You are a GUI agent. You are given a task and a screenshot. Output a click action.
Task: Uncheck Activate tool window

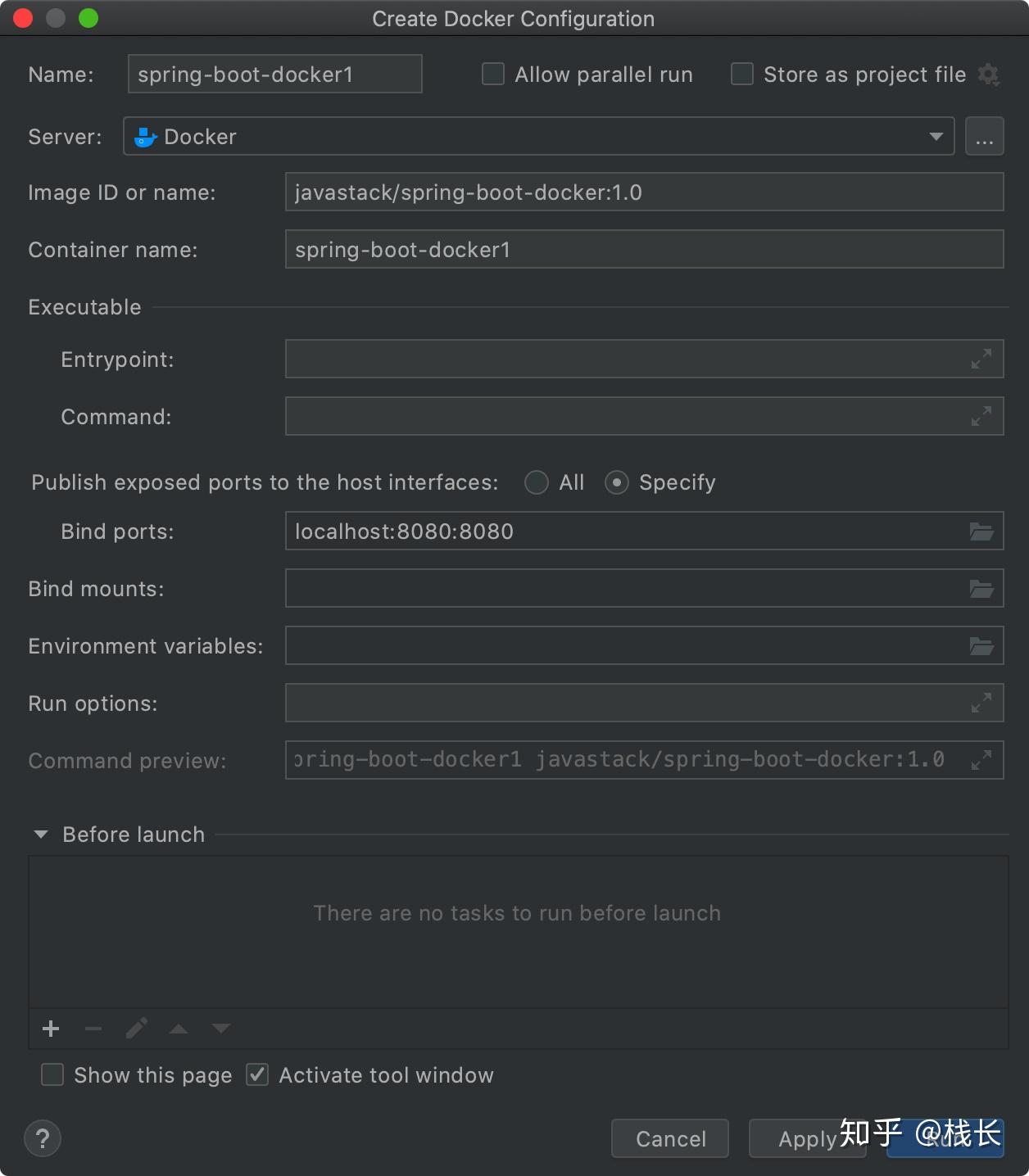[257, 1074]
